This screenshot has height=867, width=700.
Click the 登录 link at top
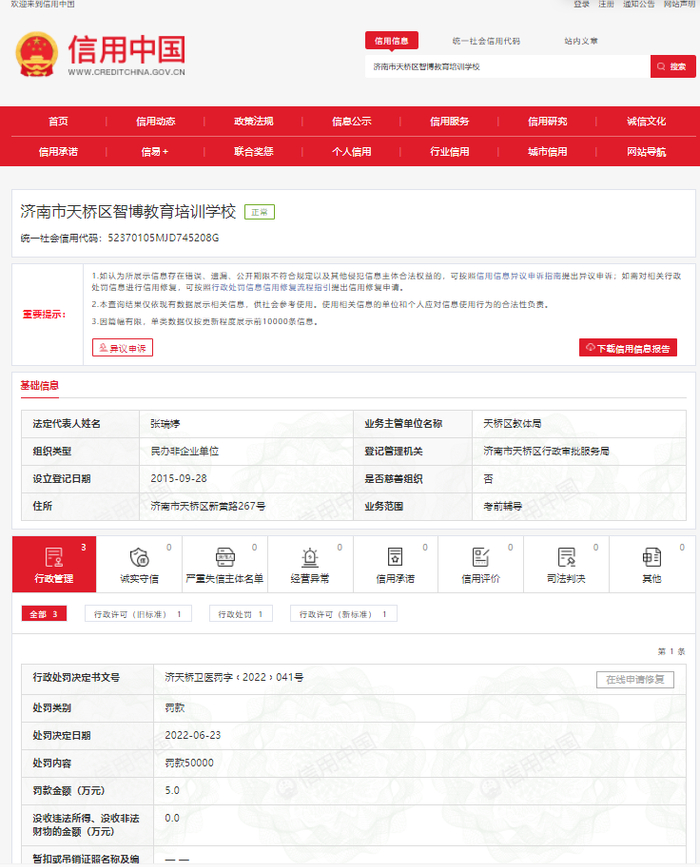(581, 4)
